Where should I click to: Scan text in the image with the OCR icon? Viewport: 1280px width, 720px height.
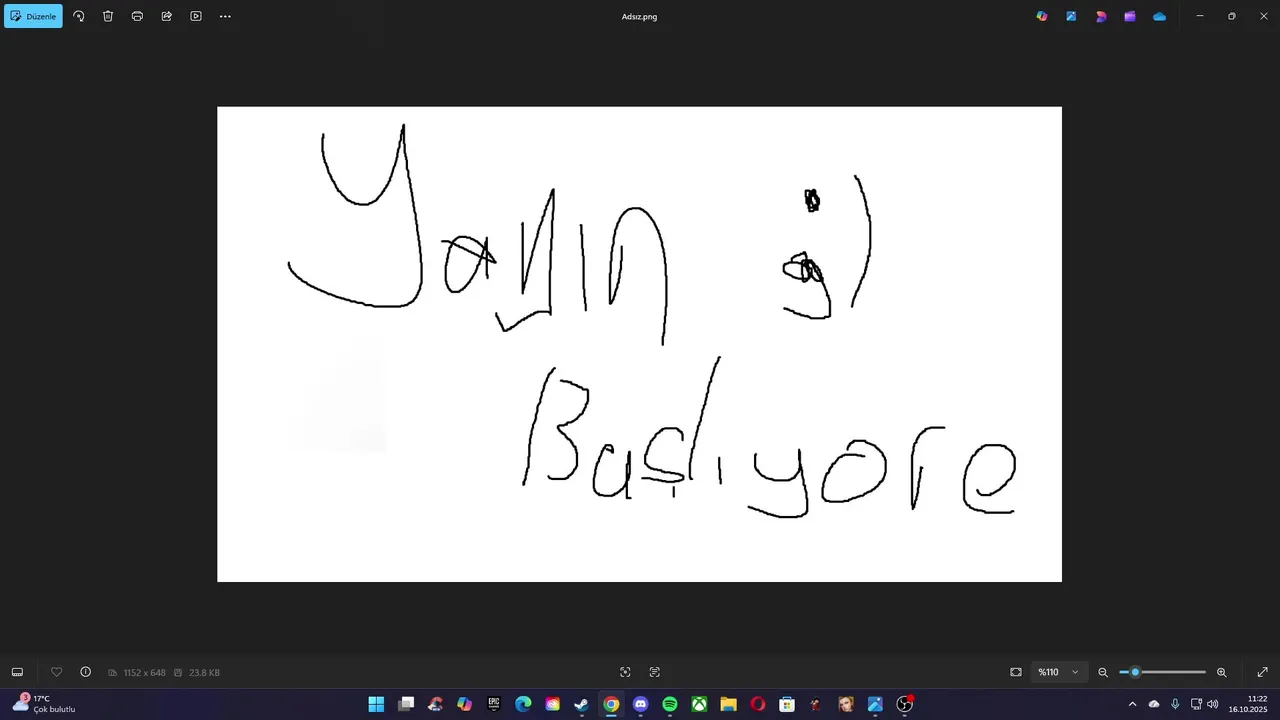tap(655, 672)
